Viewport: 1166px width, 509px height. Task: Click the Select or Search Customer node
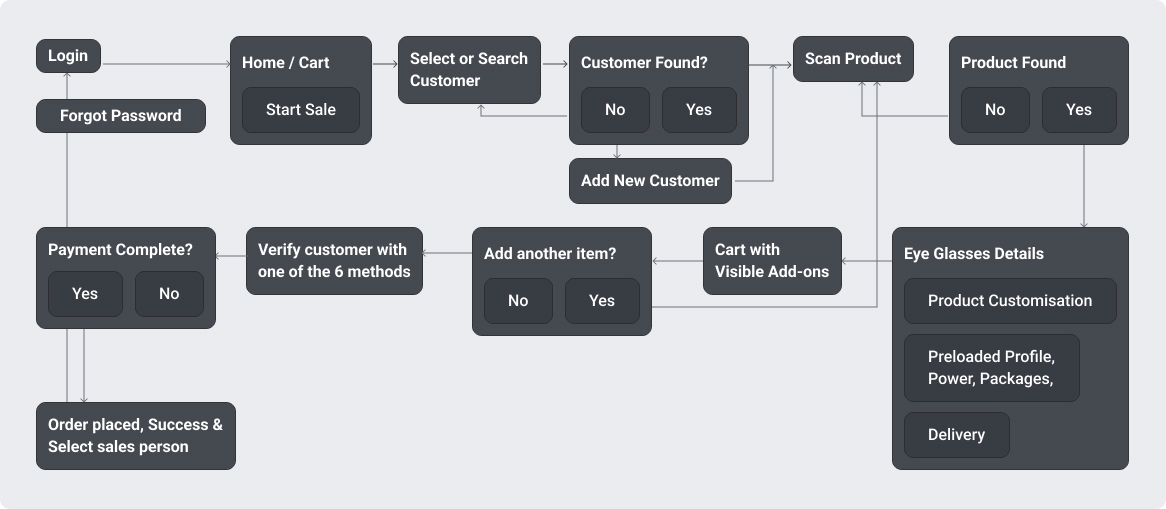click(x=469, y=70)
